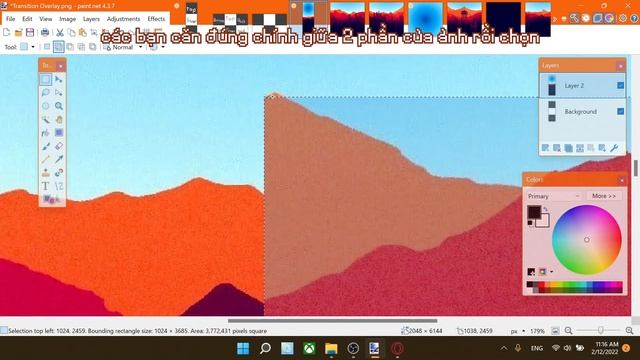Open the Adjustments menu
The image size is (640, 360).
click(x=123, y=19)
